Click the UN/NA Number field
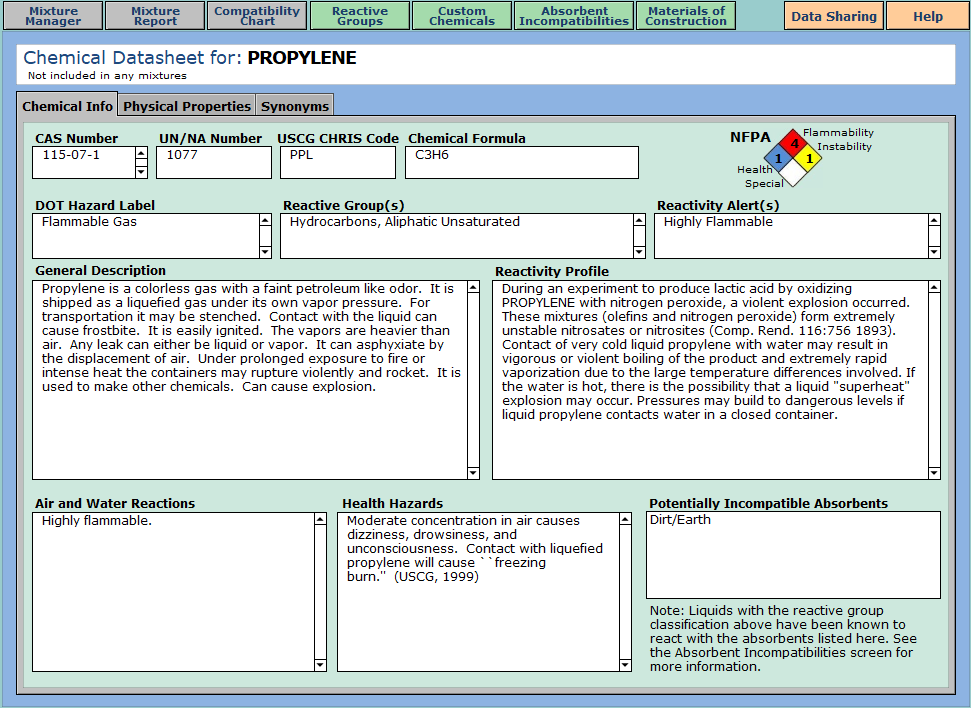This screenshot has height=708, width=971. (214, 162)
